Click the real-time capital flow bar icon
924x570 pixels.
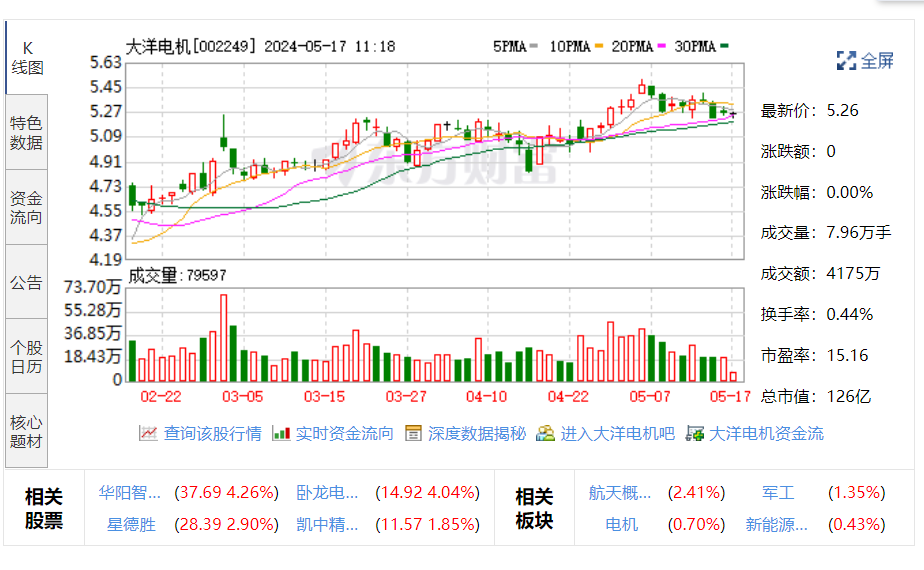pyautogui.click(x=281, y=433)
